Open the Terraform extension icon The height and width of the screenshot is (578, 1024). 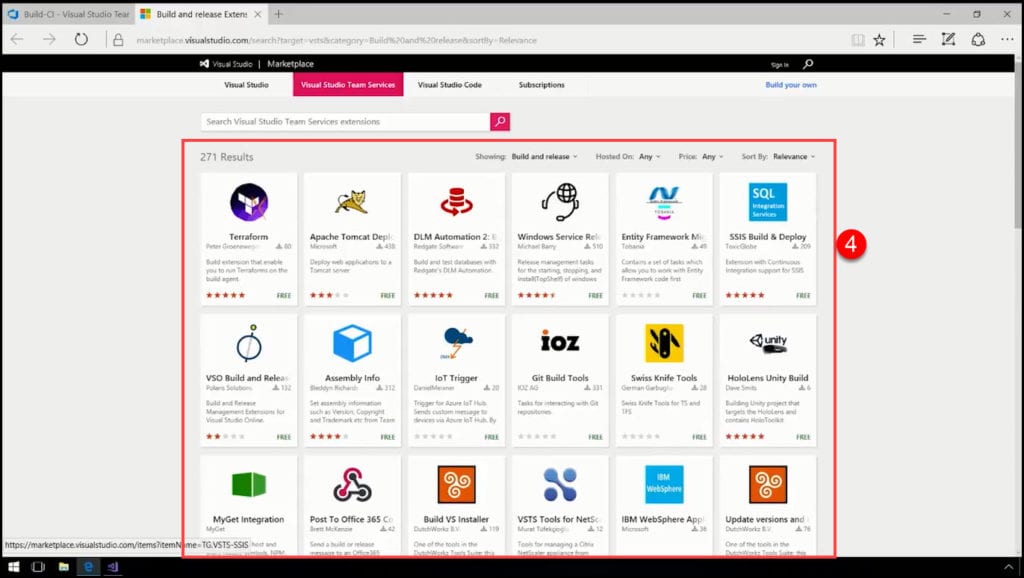coord(249,202)
